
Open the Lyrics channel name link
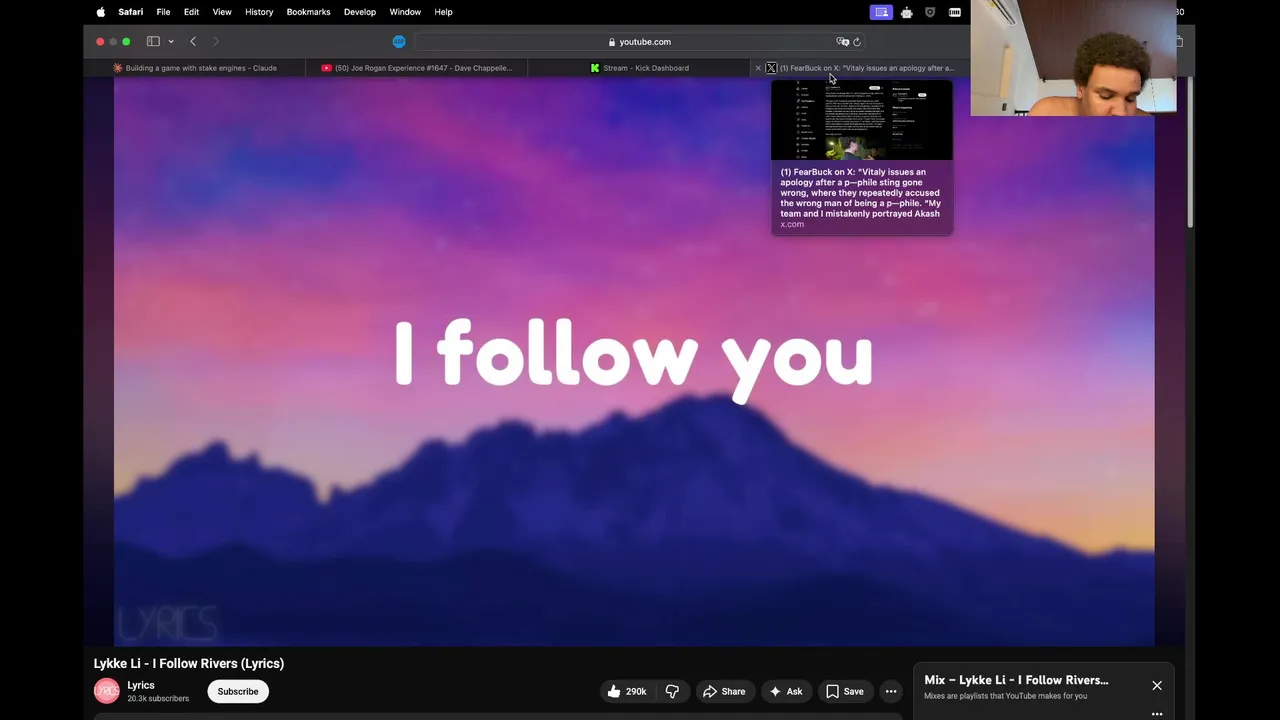point(141,685)
